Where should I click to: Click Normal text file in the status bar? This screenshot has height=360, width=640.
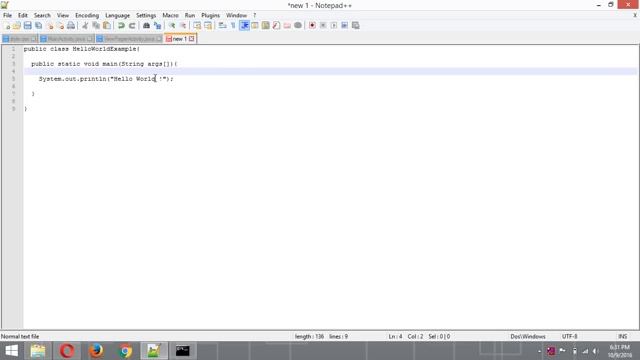[x=20, y=337]
